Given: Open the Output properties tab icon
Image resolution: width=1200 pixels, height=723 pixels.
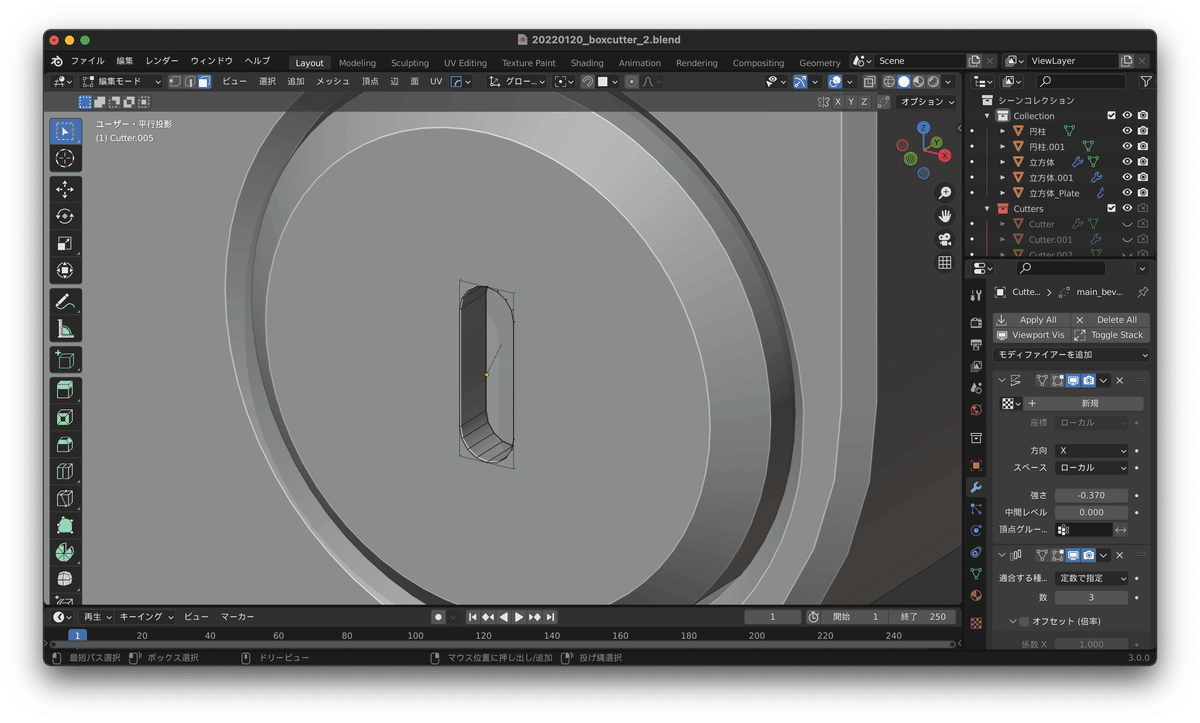Looking at the screenshot, I should pyautogui.click(x=976, y=344).
